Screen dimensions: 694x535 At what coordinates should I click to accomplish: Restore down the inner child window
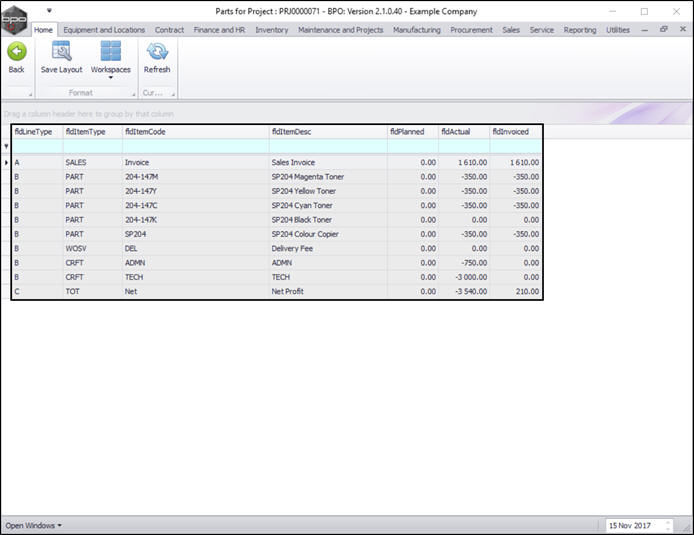pyautogui.click(x=663, y=29)
